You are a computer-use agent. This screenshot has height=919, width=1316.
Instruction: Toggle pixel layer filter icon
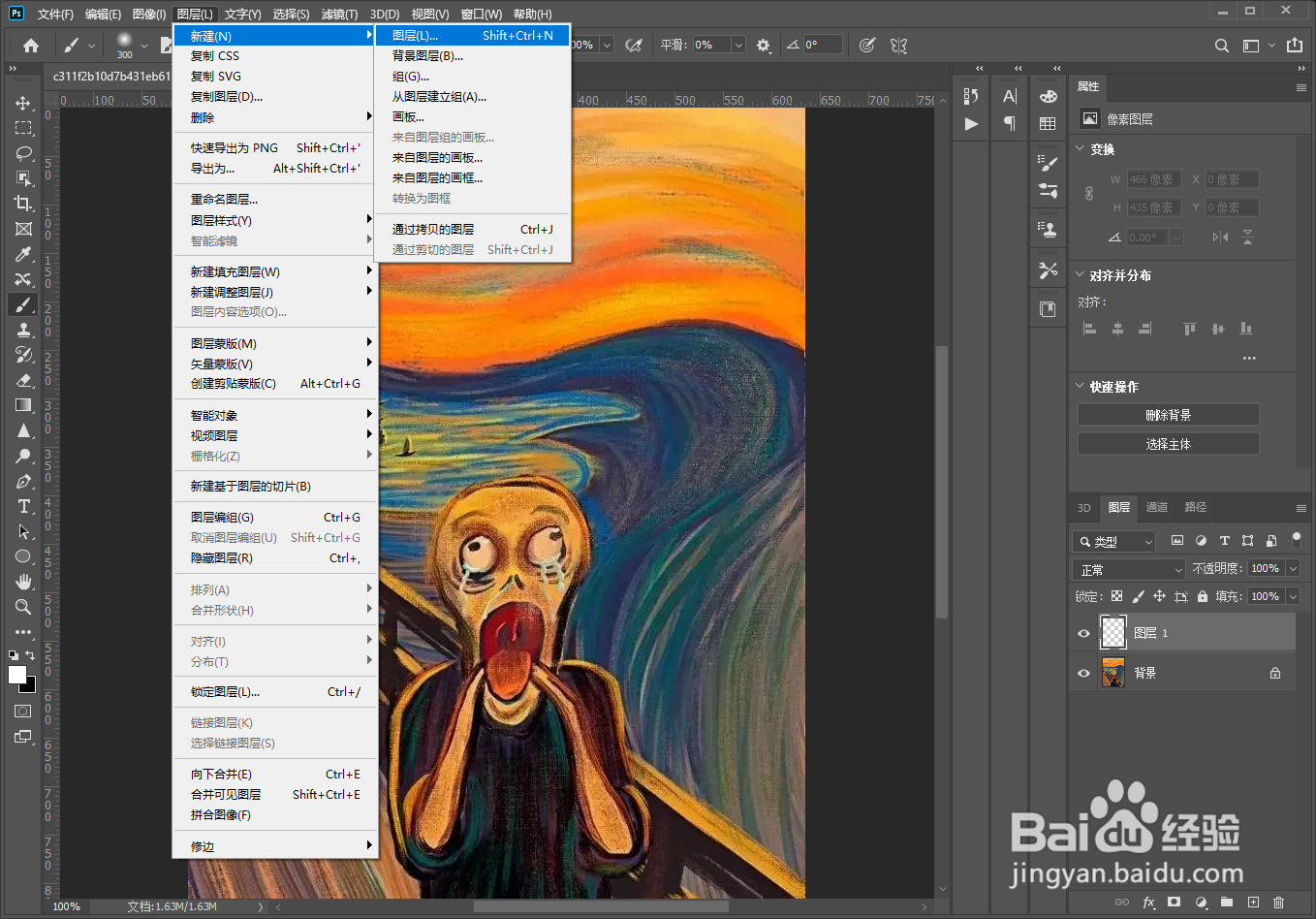[x=1177, y=541]
